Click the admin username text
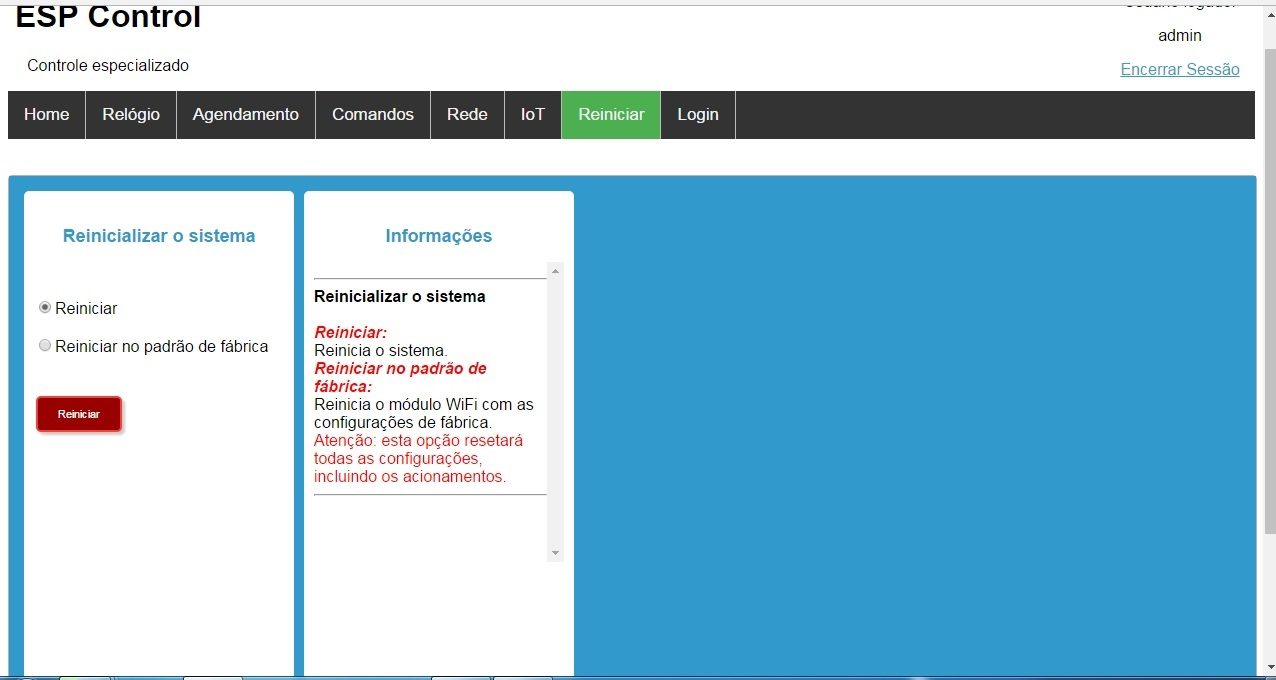The image size is (1276, 680). click(x=1180, y=36)
